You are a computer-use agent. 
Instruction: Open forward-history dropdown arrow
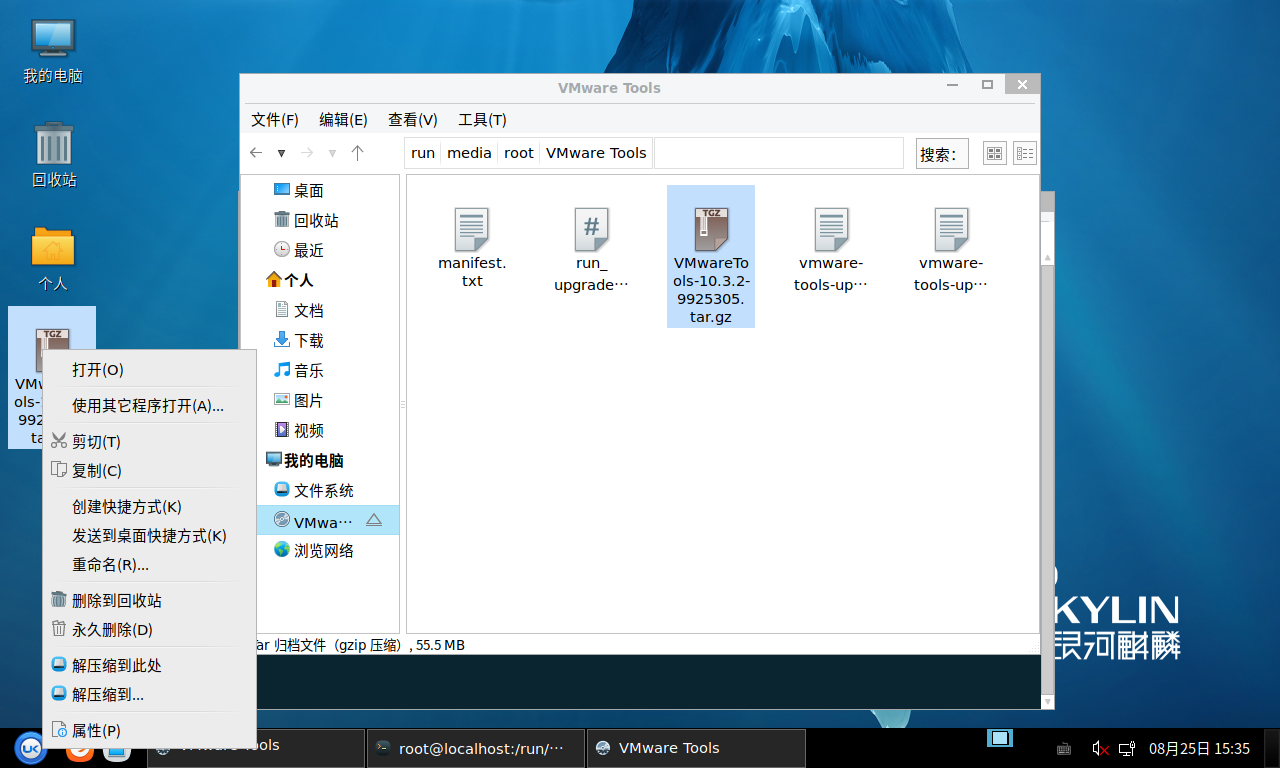pos(332,153)
